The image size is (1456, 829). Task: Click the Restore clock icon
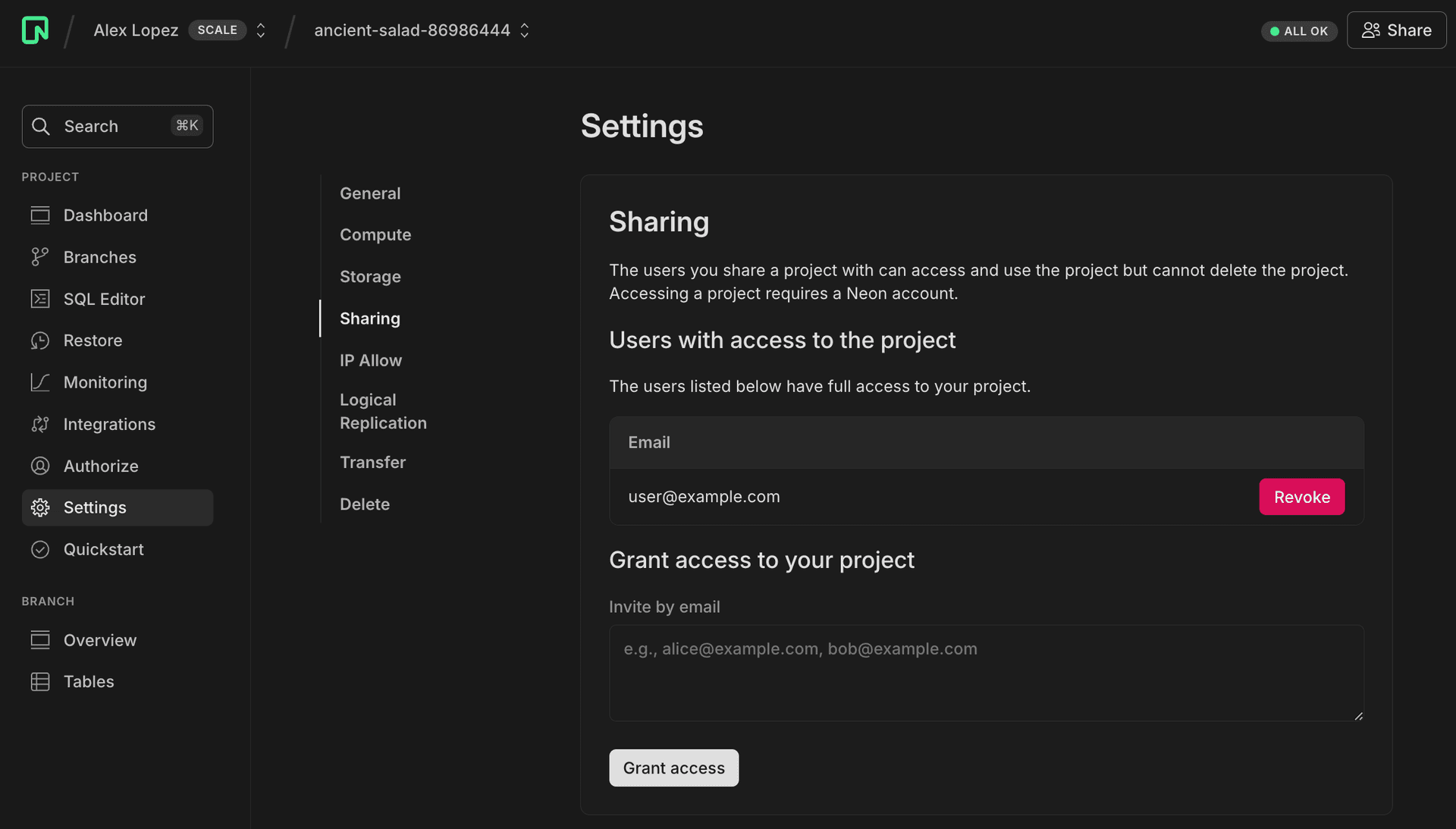40,341
